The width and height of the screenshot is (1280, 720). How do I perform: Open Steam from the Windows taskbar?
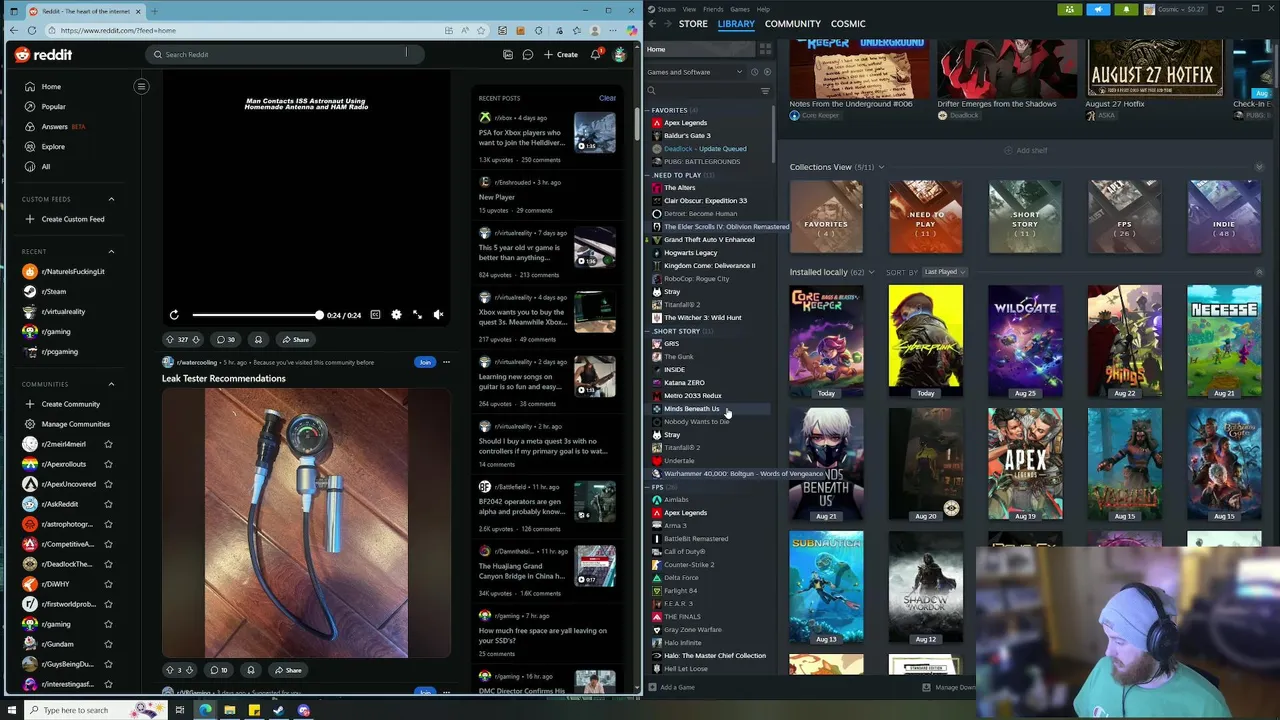pyautogui.click(x=279, y=710)
